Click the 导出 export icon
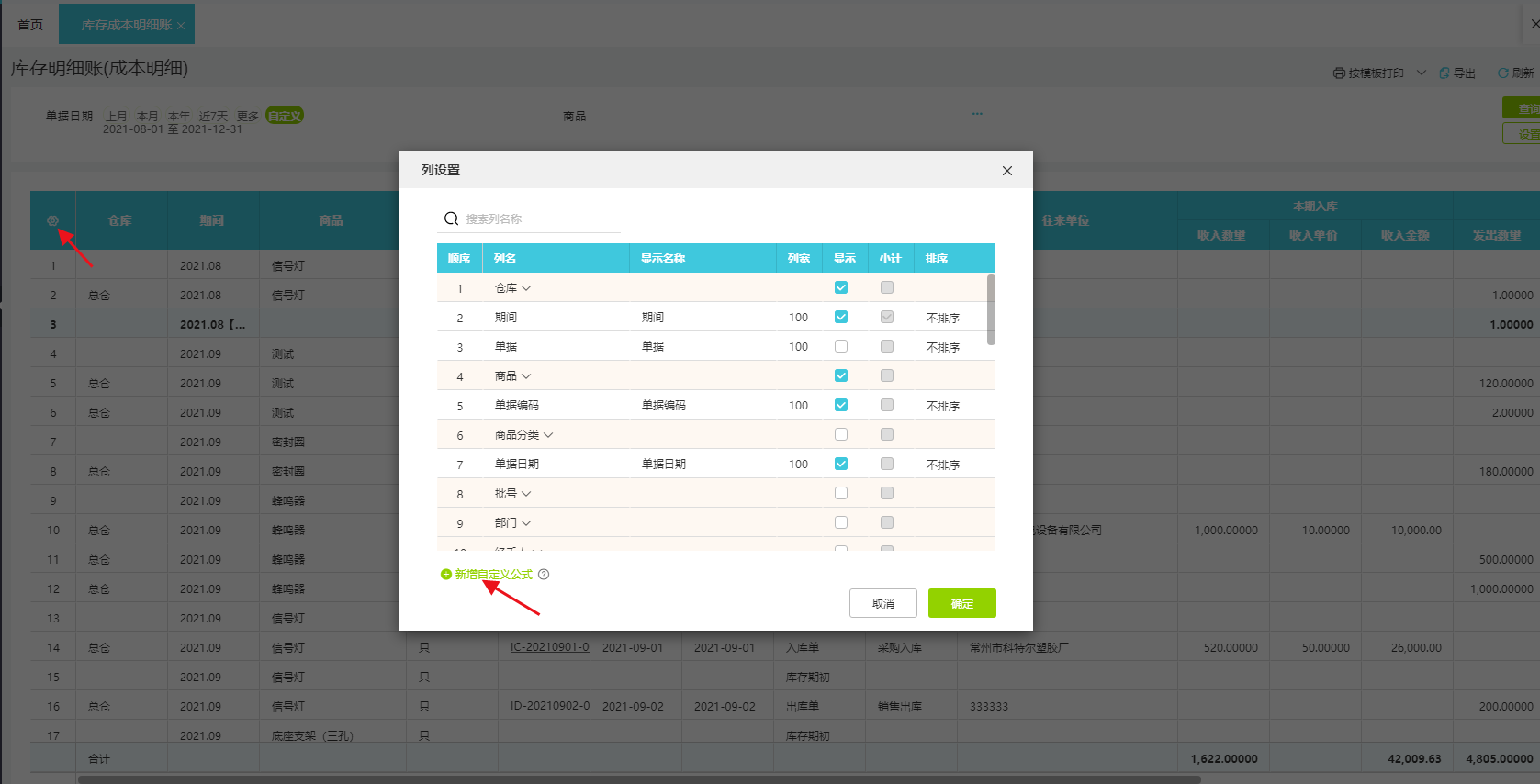Viewport: 1540px width, 784px height. click(x=1444, y=73)
